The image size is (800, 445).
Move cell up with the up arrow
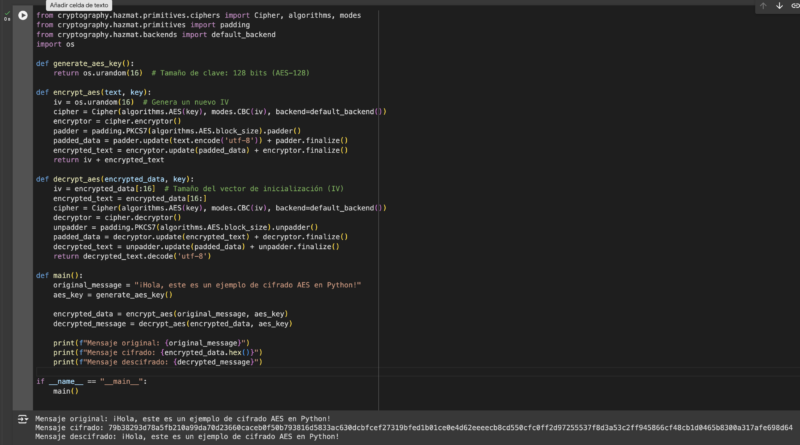(x=763, y=6)
